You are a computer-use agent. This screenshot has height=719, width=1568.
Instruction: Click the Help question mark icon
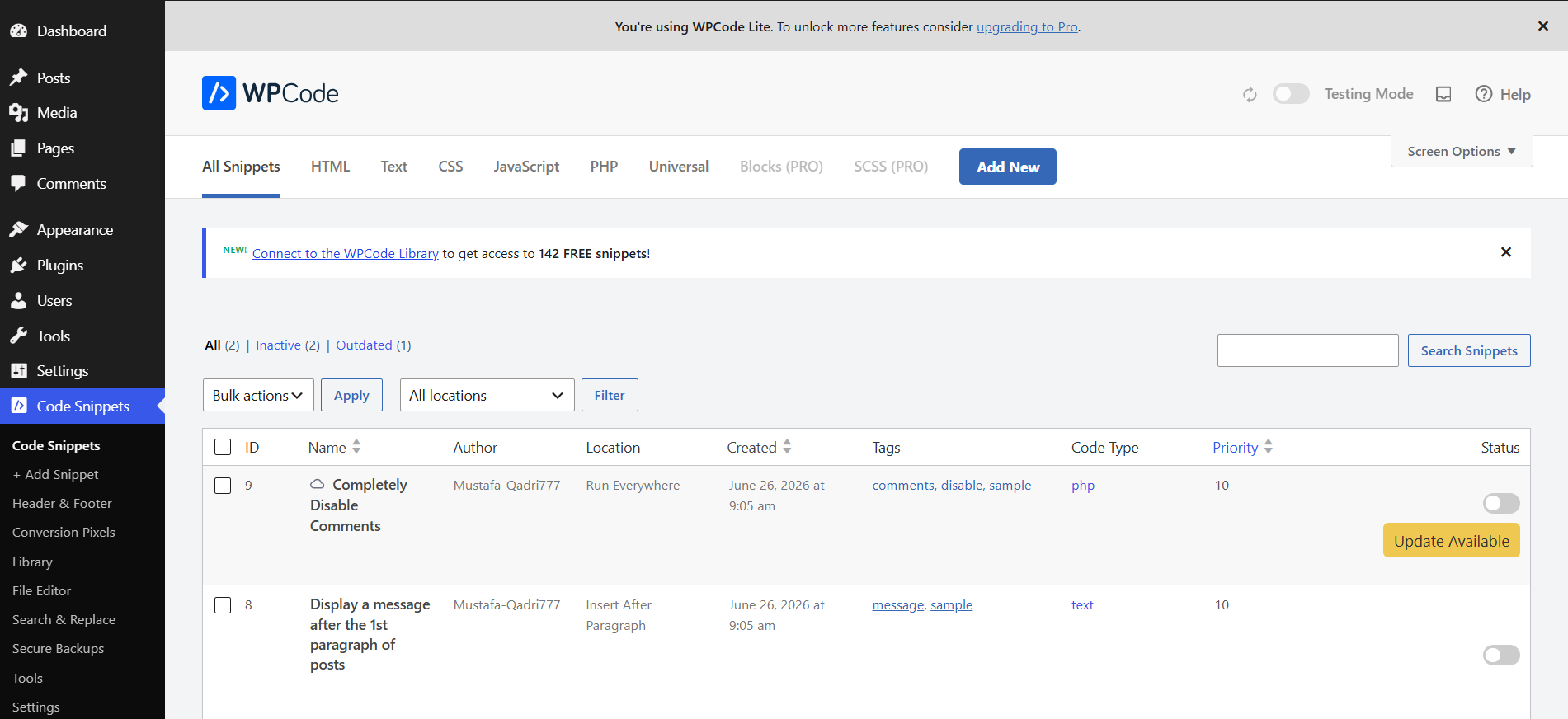pos(1484,94)
